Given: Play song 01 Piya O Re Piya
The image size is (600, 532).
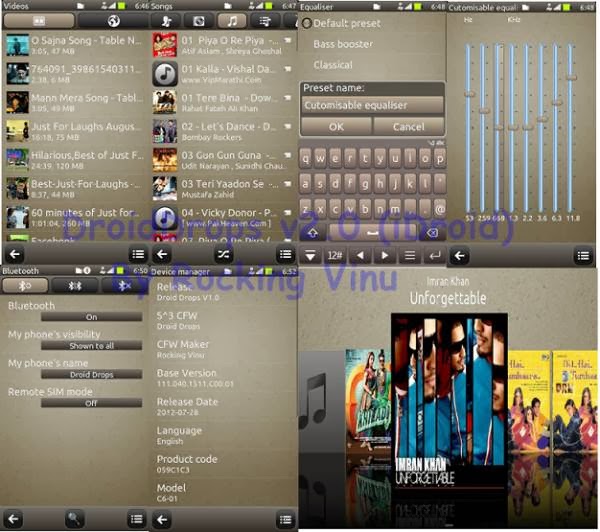Looking at the screenshot, I should pos(223,45).
